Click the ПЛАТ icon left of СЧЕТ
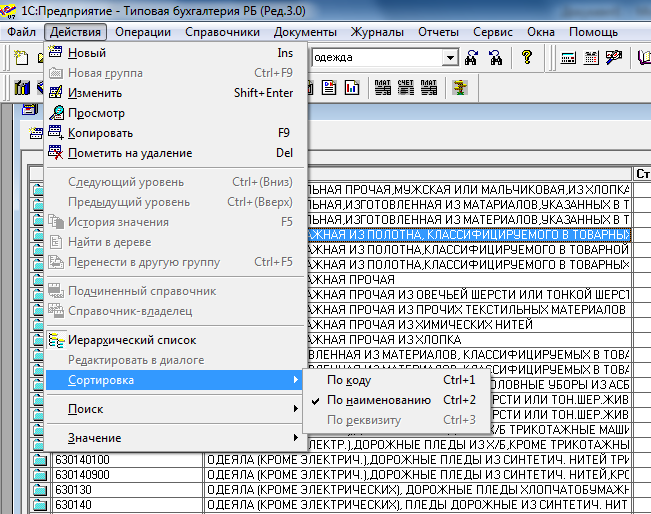 (382, 88)
